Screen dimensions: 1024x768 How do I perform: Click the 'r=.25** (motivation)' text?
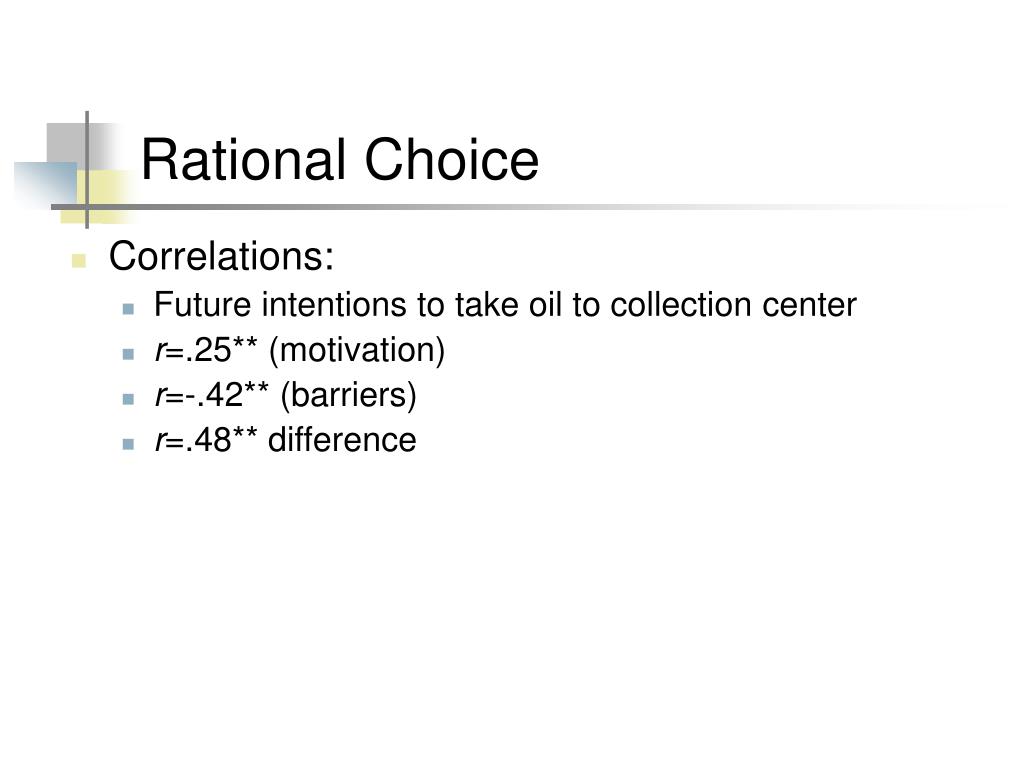point(300,351)
